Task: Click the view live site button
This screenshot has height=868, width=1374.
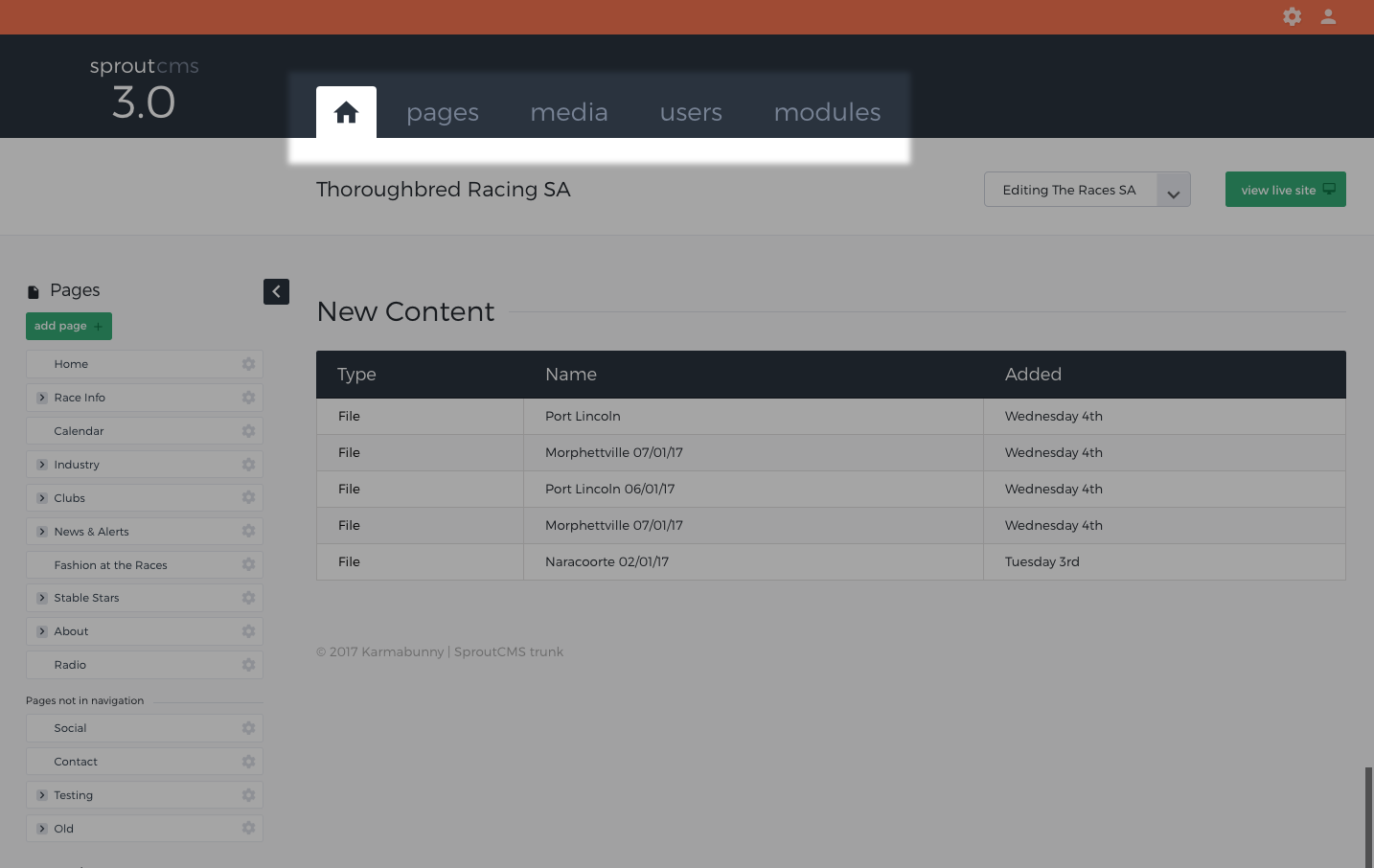Action: click(1286, 190)
